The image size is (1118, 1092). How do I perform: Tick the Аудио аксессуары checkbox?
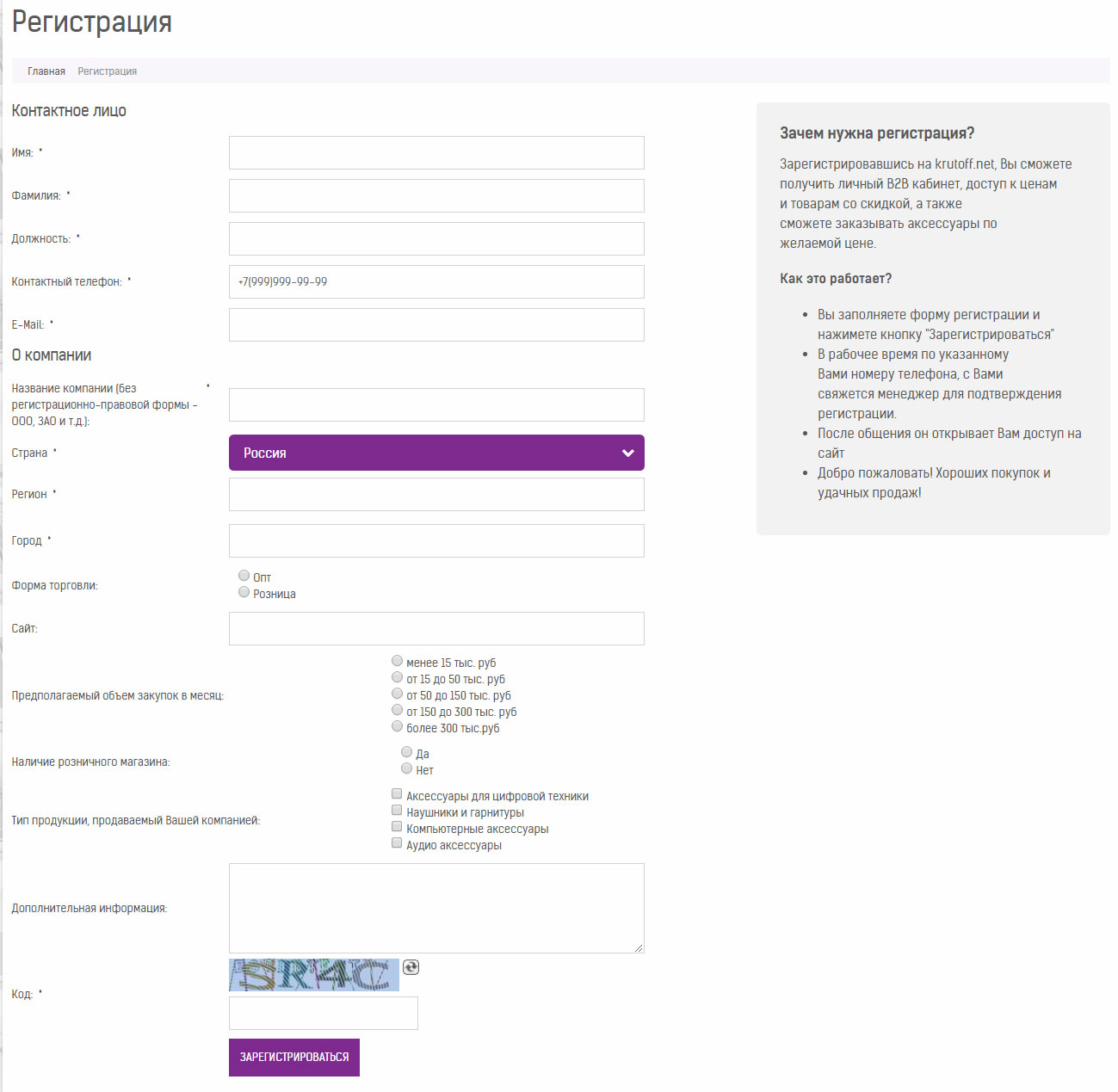[x=397, y=843]
